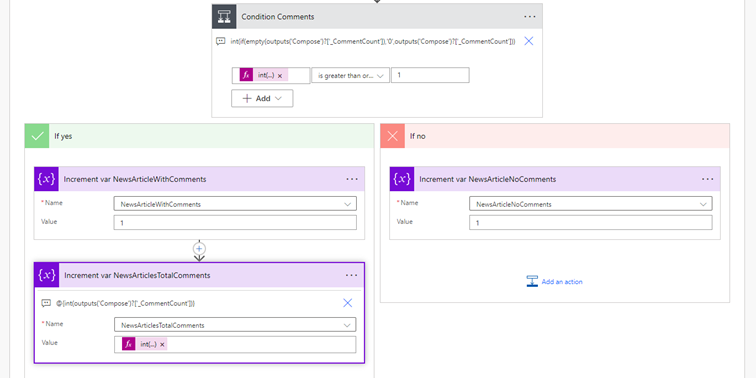
Task: Click the Increment var NewsArticleNoComments title
Action: (487, 179)
